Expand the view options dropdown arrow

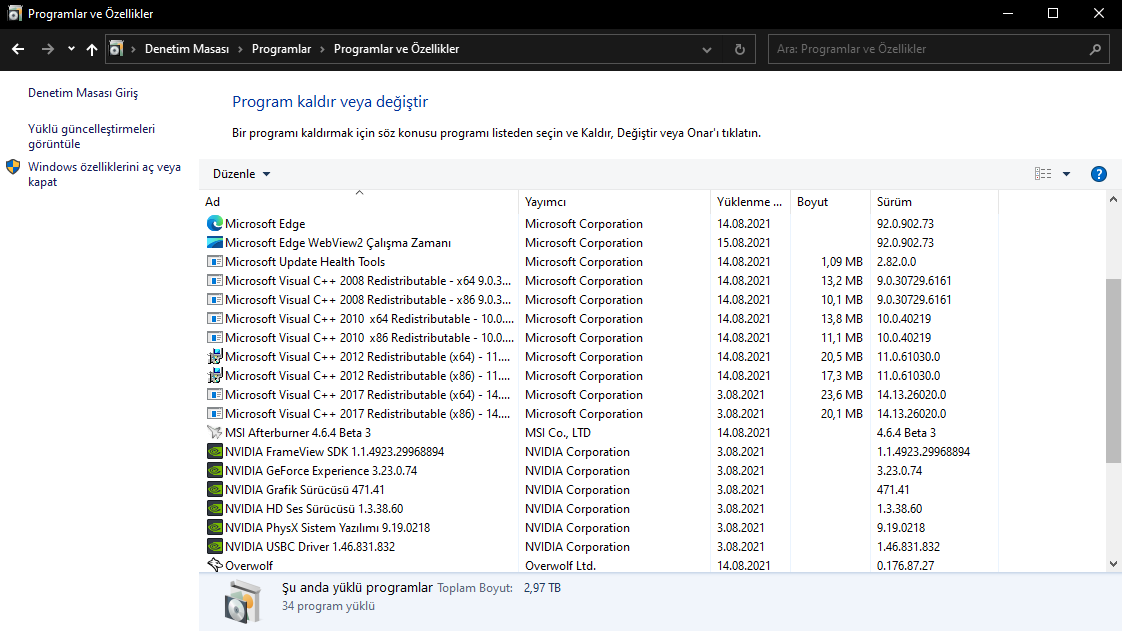pos(1066,174)
